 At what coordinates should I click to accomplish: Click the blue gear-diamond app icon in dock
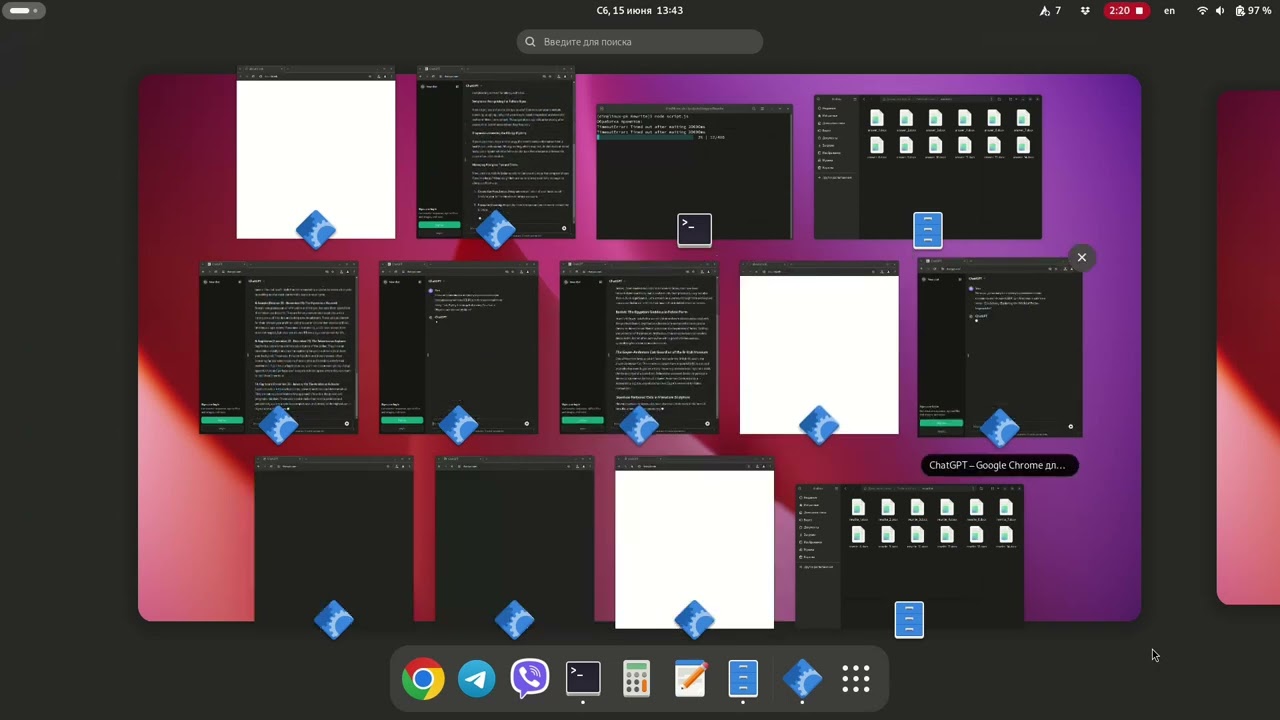coord(802,680)
